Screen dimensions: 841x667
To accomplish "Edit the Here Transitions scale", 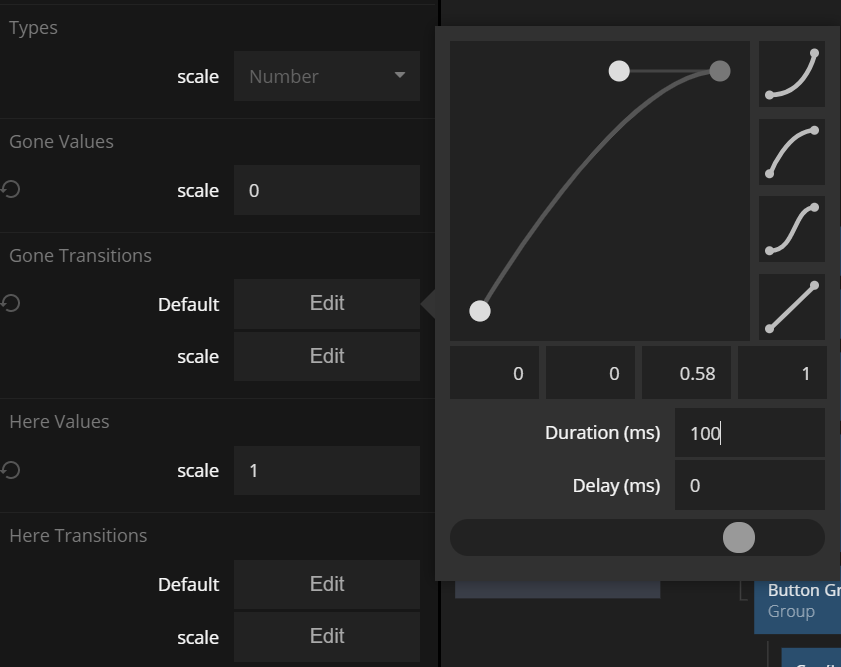I will (x=326, y=636).
